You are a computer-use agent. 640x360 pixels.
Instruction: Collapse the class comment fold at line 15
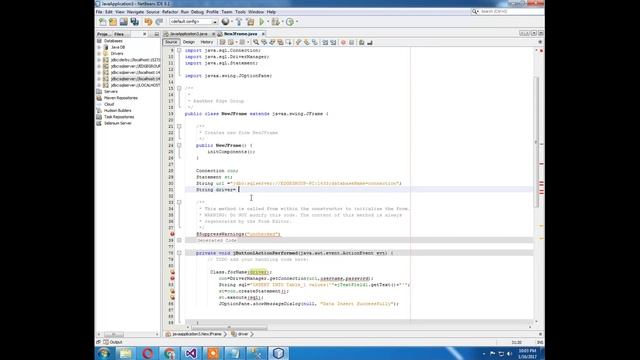point(179,88)
